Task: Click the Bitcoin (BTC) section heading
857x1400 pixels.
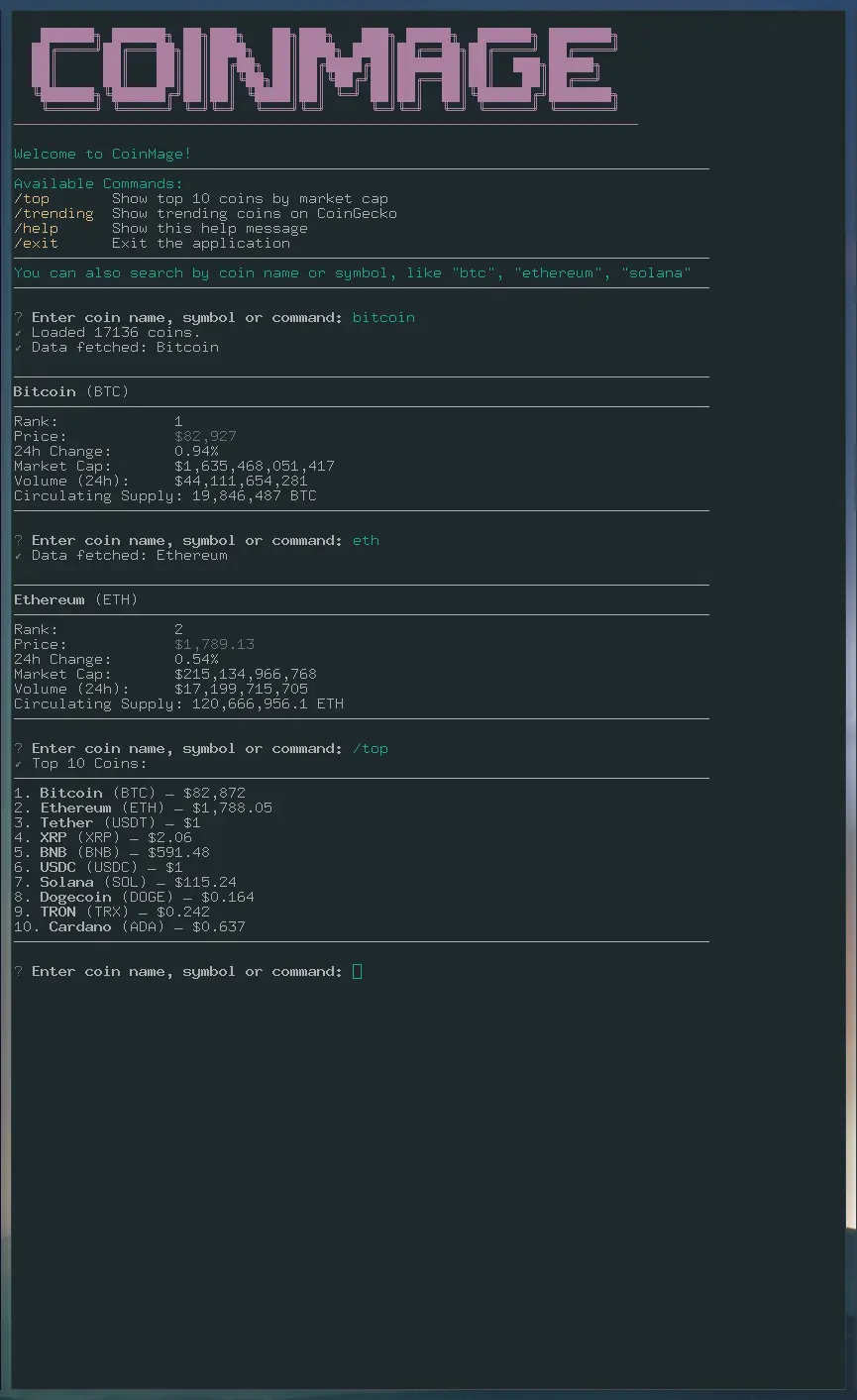Action: tap(71, 392)
